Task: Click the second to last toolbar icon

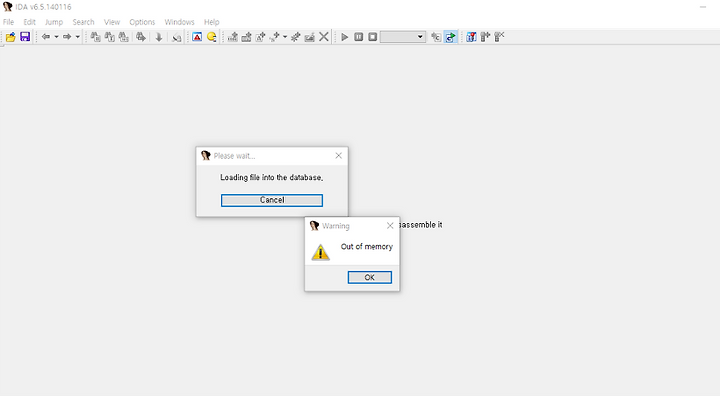Action: 485,37
